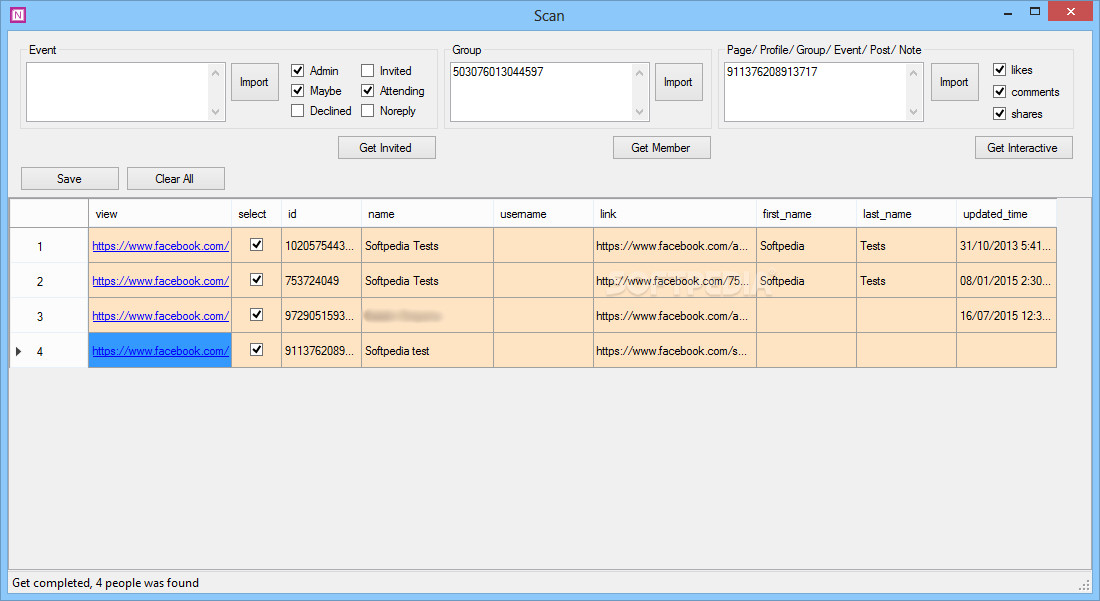
Task: Click Import button in the Group section
Action: click(678, 82)
